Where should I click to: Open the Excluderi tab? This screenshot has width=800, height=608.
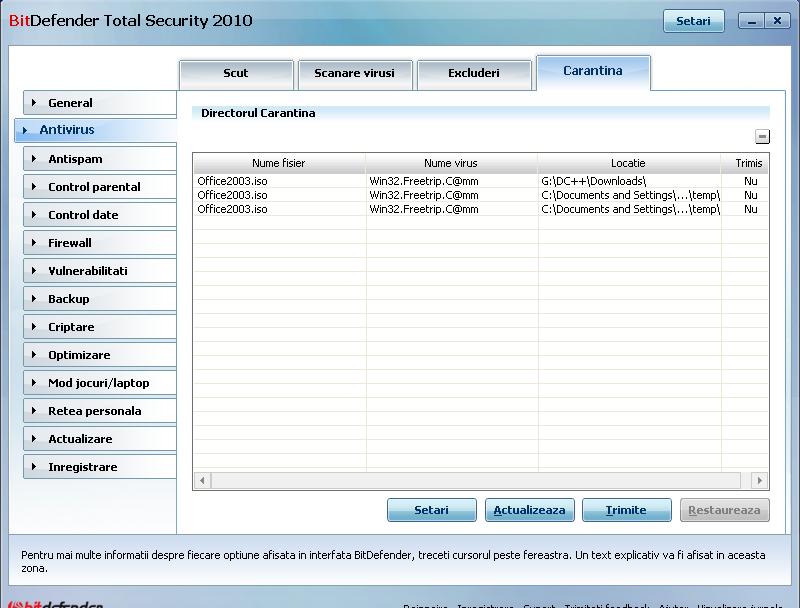[x=474, y=73]
